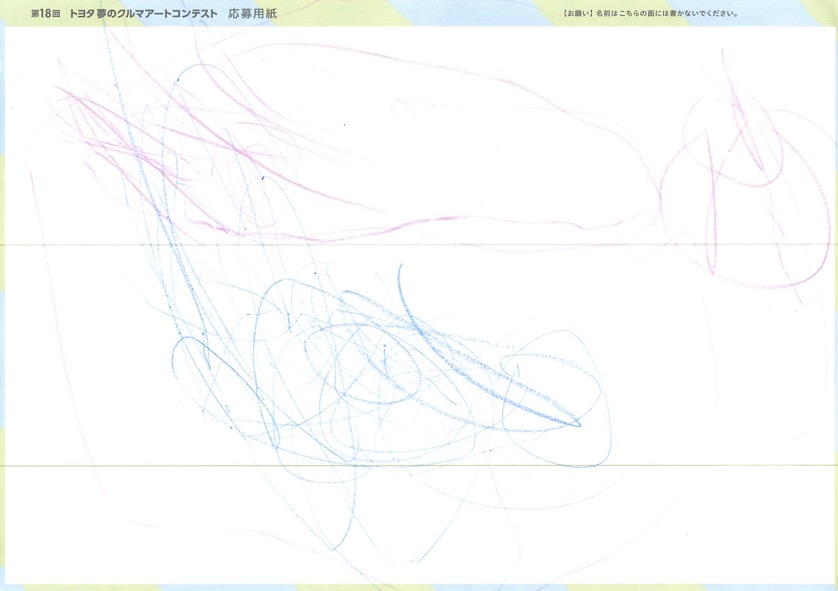Viewport: 838px width, 591px height.
Task: Click the "応募用紙" heading text
Action: (252, 14)
